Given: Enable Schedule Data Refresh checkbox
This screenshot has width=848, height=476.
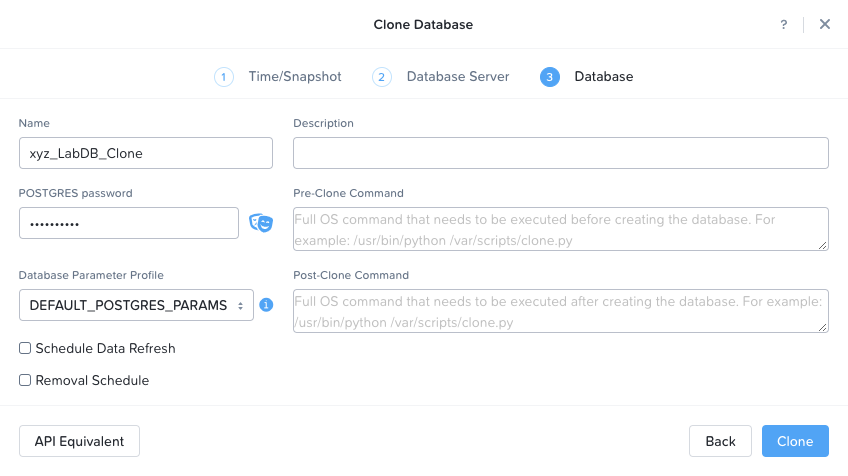Looking at the screenshot, I should tap(25, 348).
